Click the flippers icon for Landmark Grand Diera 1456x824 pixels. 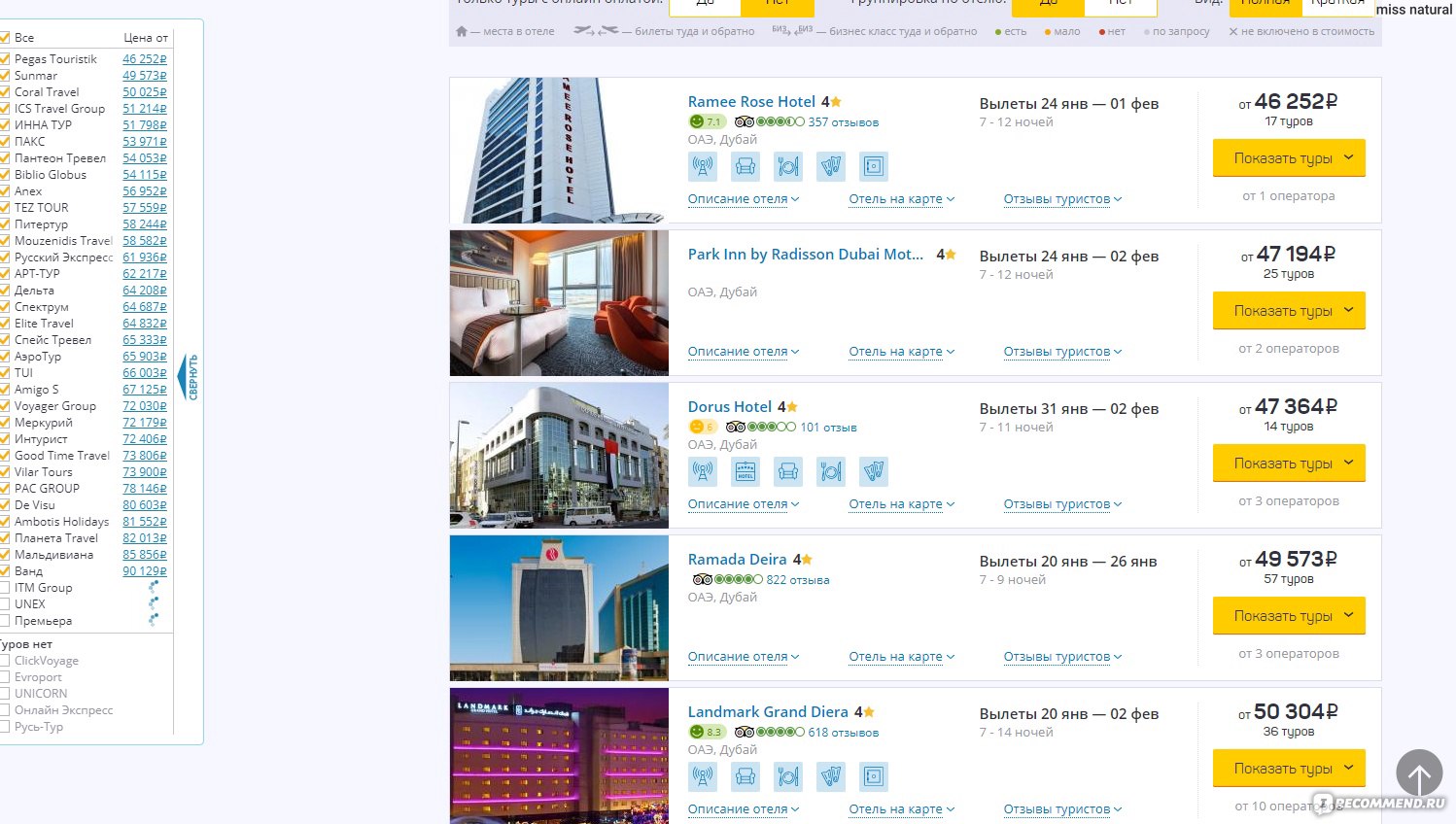[831, 776]
